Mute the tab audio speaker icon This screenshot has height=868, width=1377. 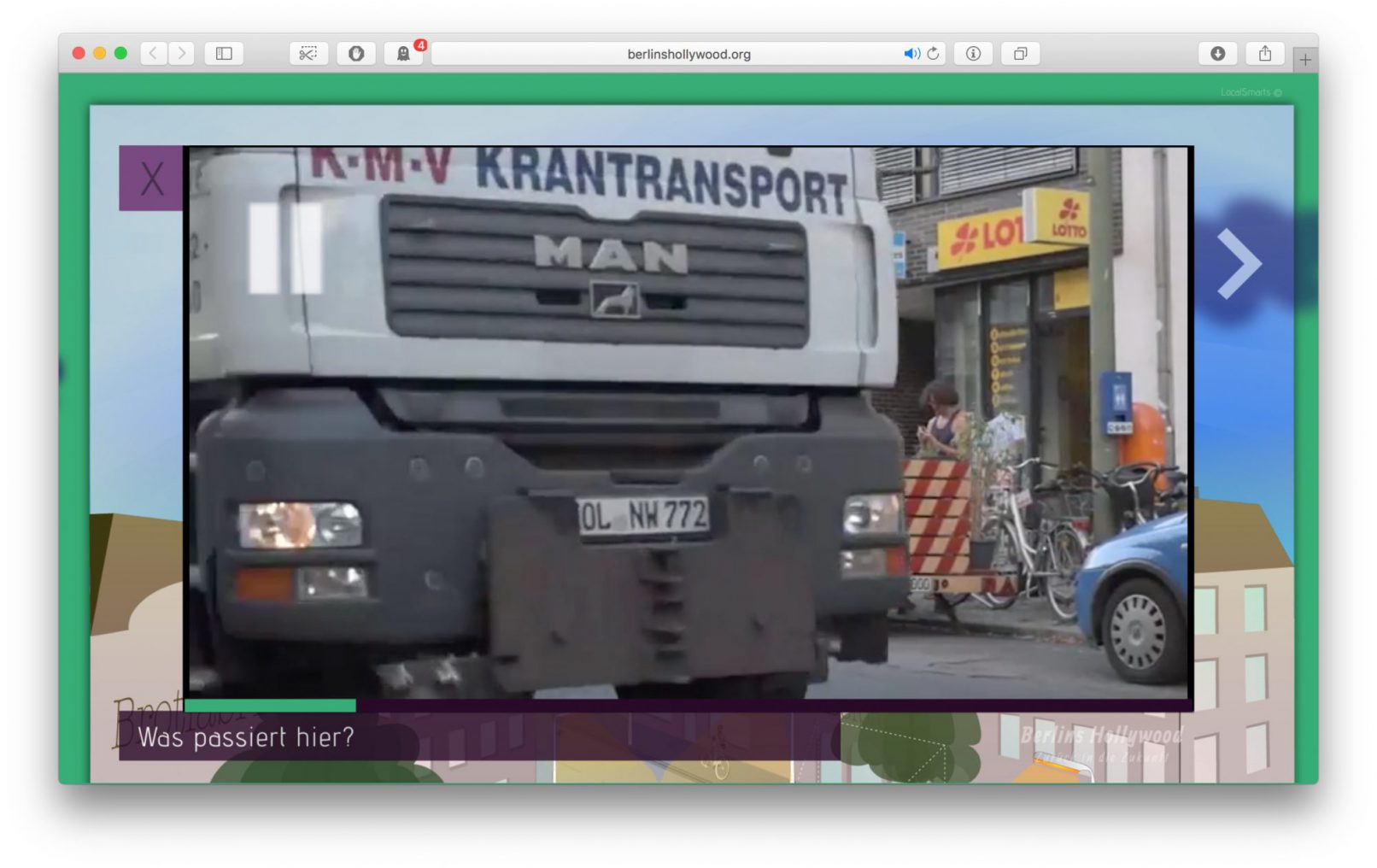pyautogui.click(x=911, y=54)
